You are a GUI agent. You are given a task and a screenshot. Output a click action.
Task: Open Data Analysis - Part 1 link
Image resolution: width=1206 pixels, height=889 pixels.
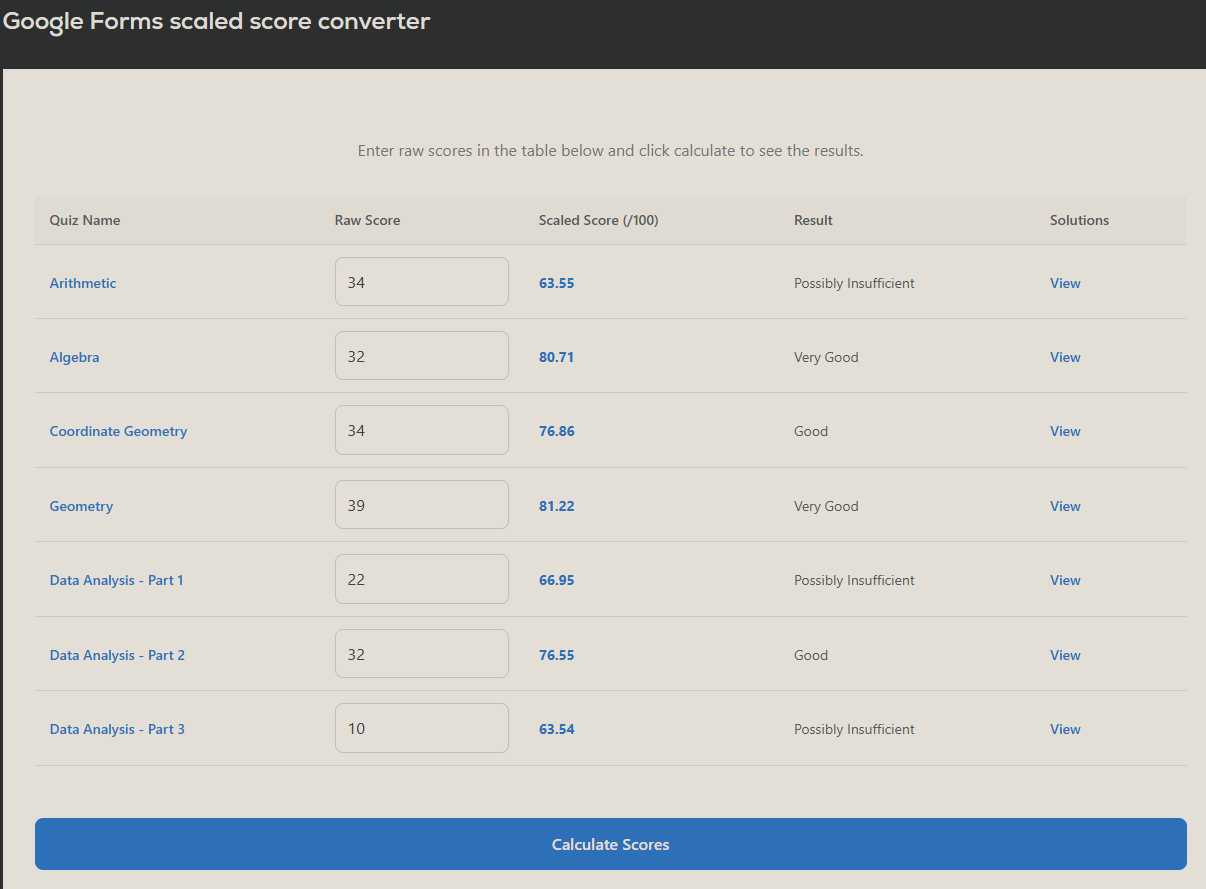117,580
